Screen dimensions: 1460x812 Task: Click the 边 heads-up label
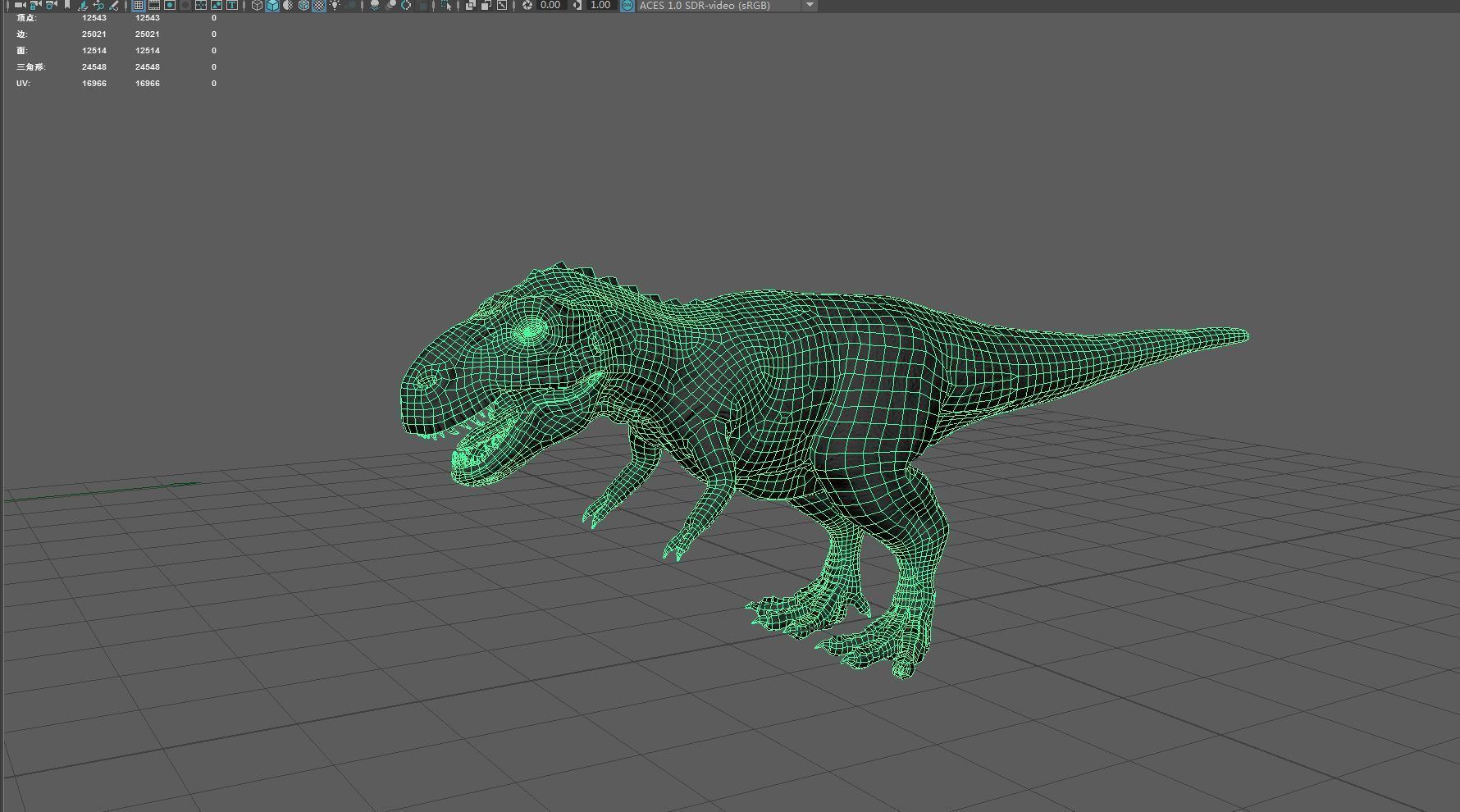pos(21,34)
